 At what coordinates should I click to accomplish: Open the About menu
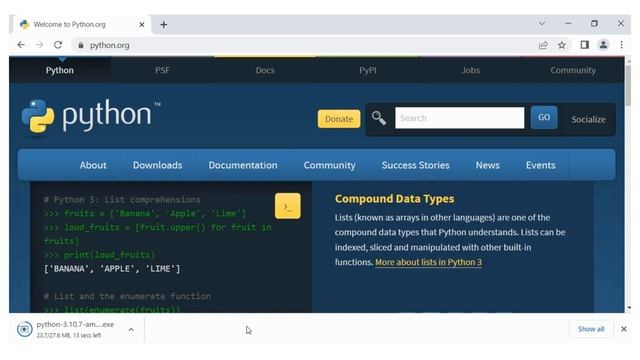tap(93, 165)
